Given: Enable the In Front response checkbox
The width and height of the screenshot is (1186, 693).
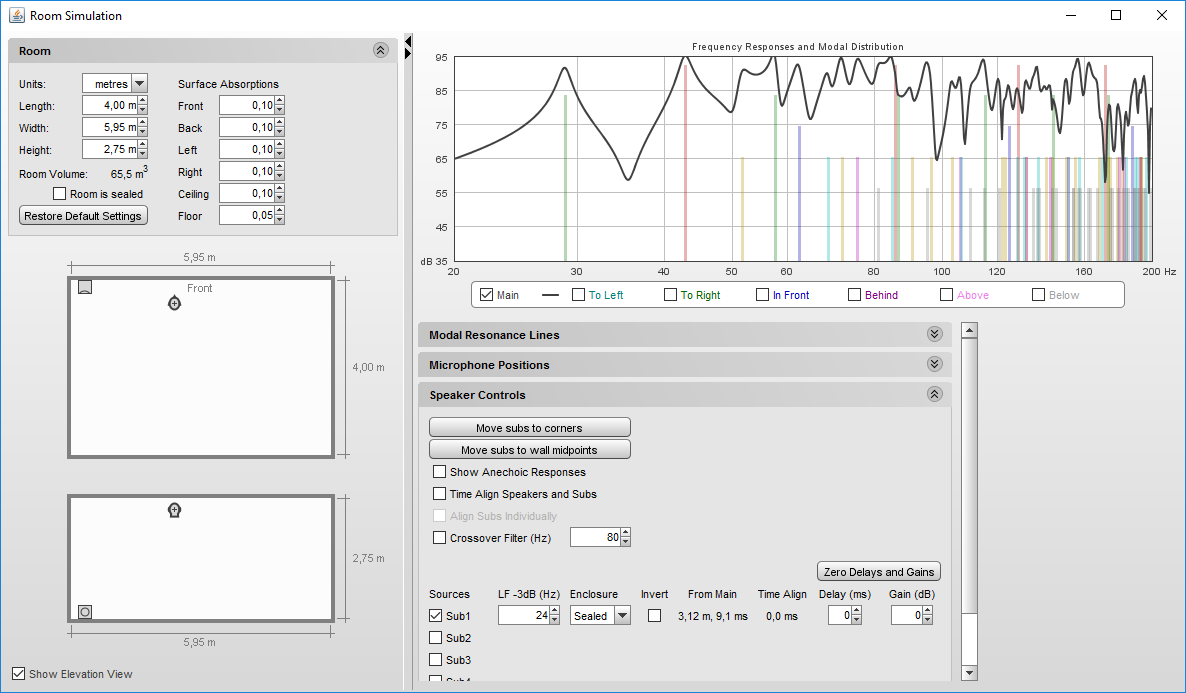Looking at the screenshot, I should tap(762, 294).
